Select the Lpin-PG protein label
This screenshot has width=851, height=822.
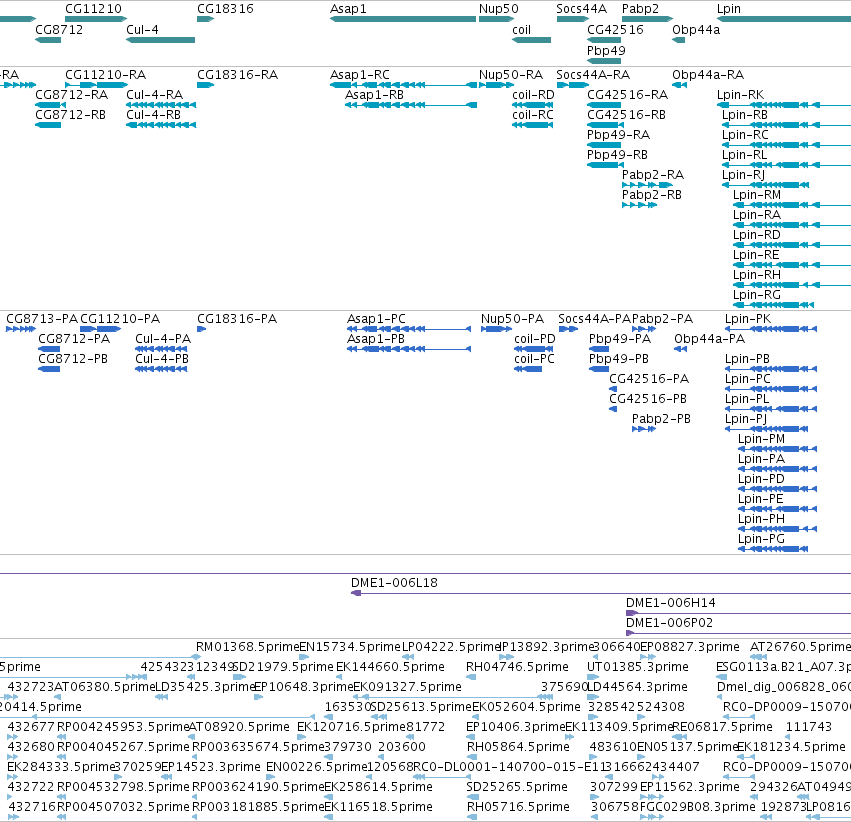point(761,539)
